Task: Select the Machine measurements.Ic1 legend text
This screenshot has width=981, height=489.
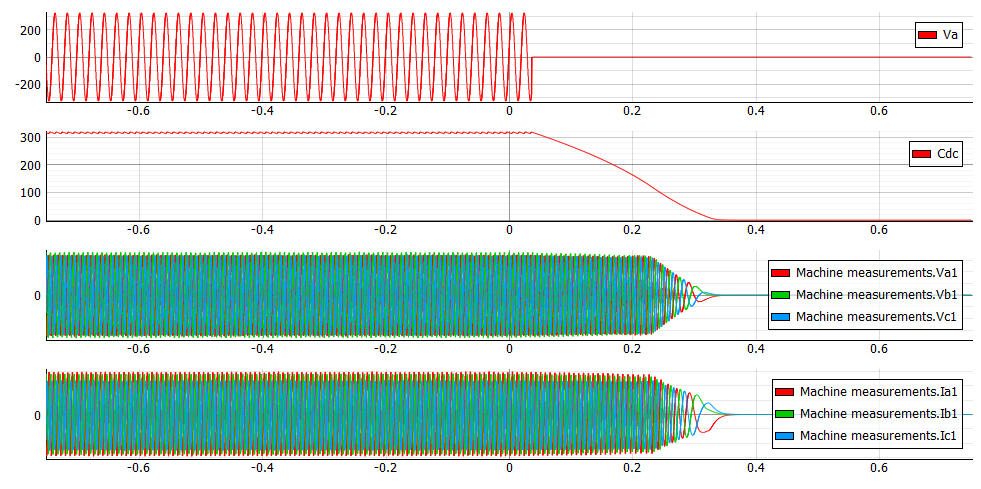Action: 879,435
